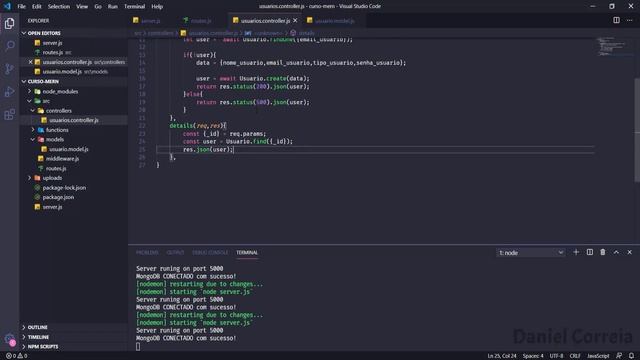The width and height of the screenshot is (640, 360).
Task: Select server.js in Open Editors list
Action: click(x=53, y=43)
